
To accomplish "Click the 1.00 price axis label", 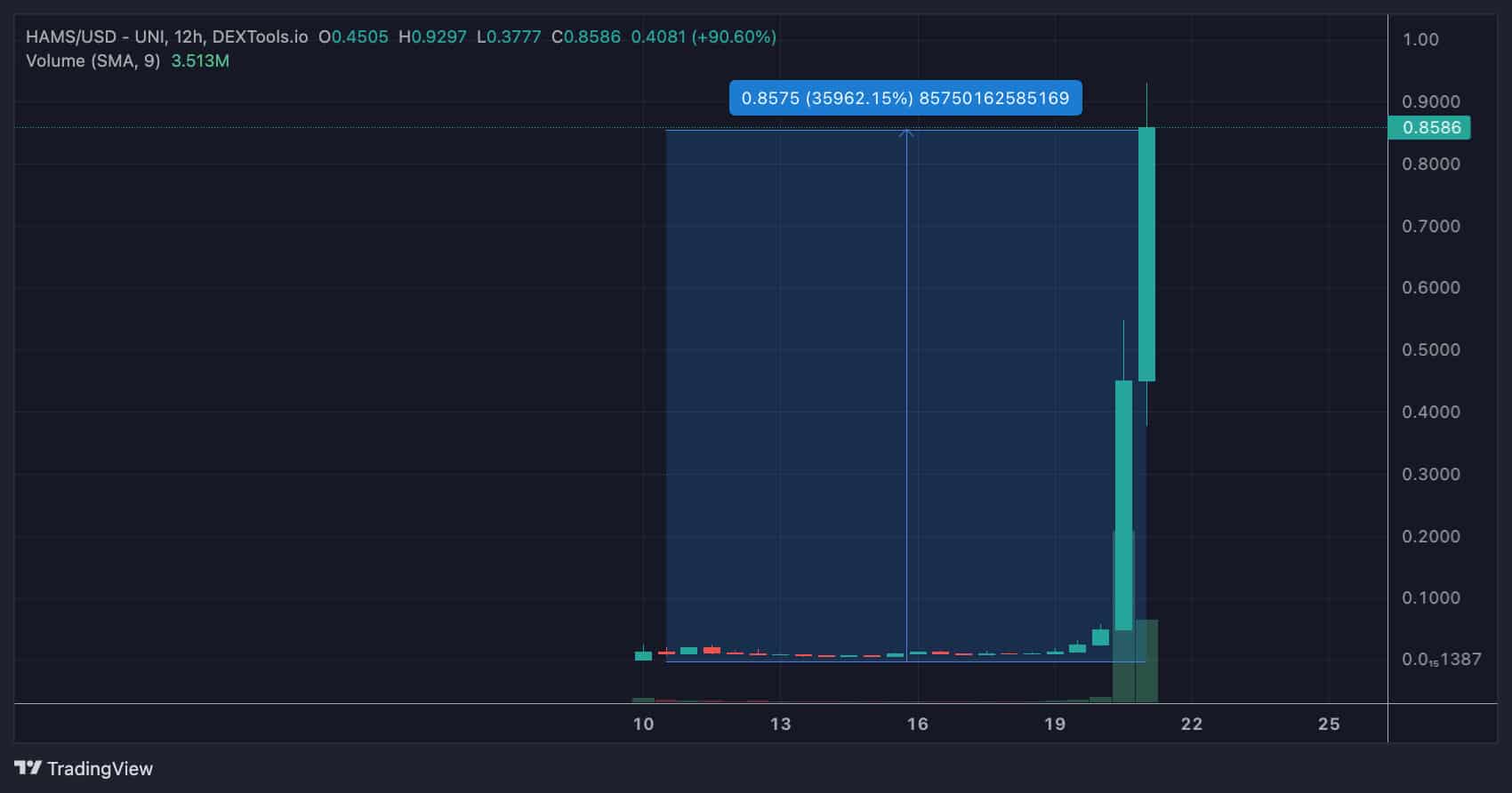I will point(1420,39).
